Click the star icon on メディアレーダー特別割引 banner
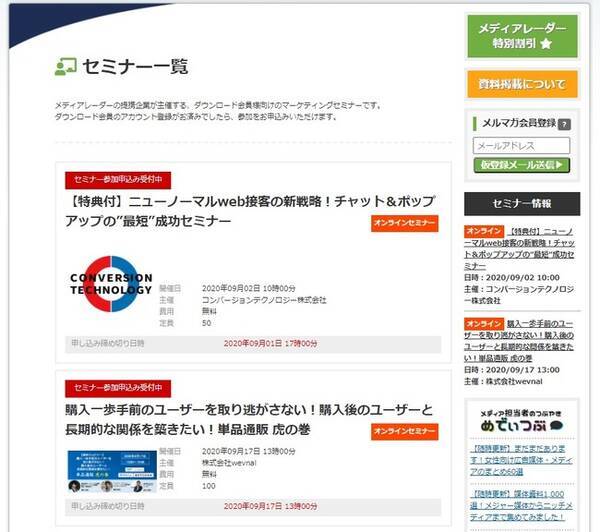Image resolution: width=600 pixels, height=532 pixels. pos(546,43)
